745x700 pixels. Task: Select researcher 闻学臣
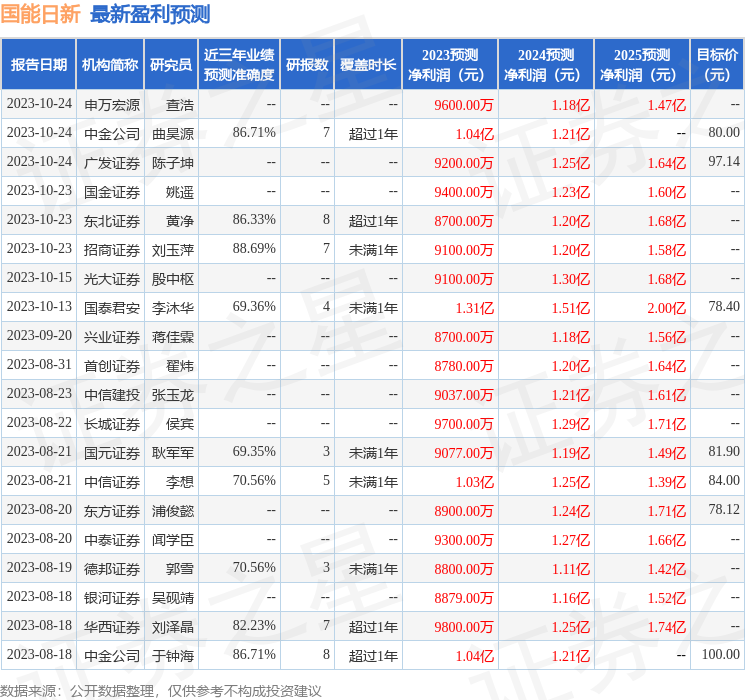pyautogui.click(x=172, y=540)
